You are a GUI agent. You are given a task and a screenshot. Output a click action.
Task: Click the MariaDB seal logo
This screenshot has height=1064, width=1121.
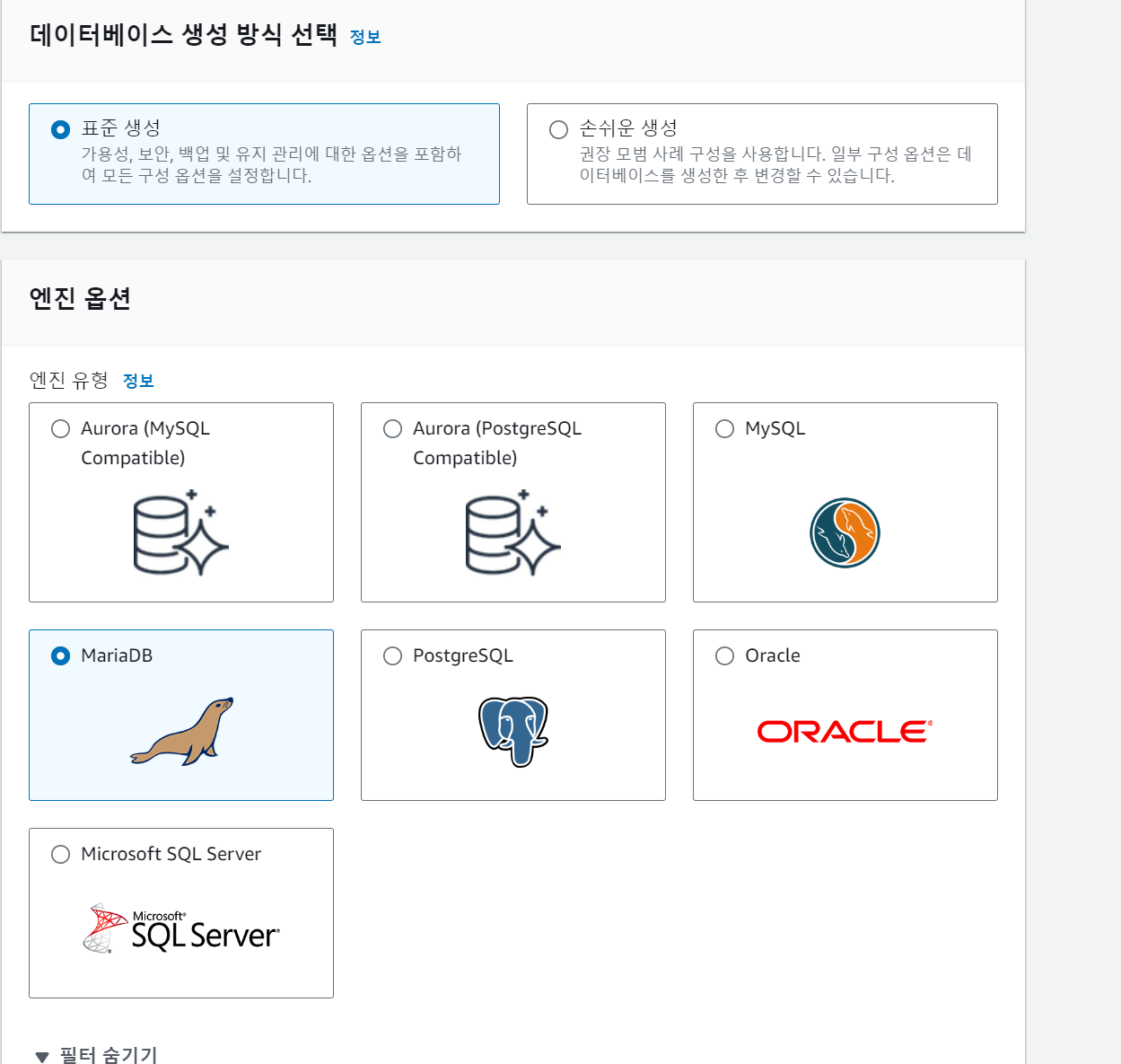click(181, 731)
